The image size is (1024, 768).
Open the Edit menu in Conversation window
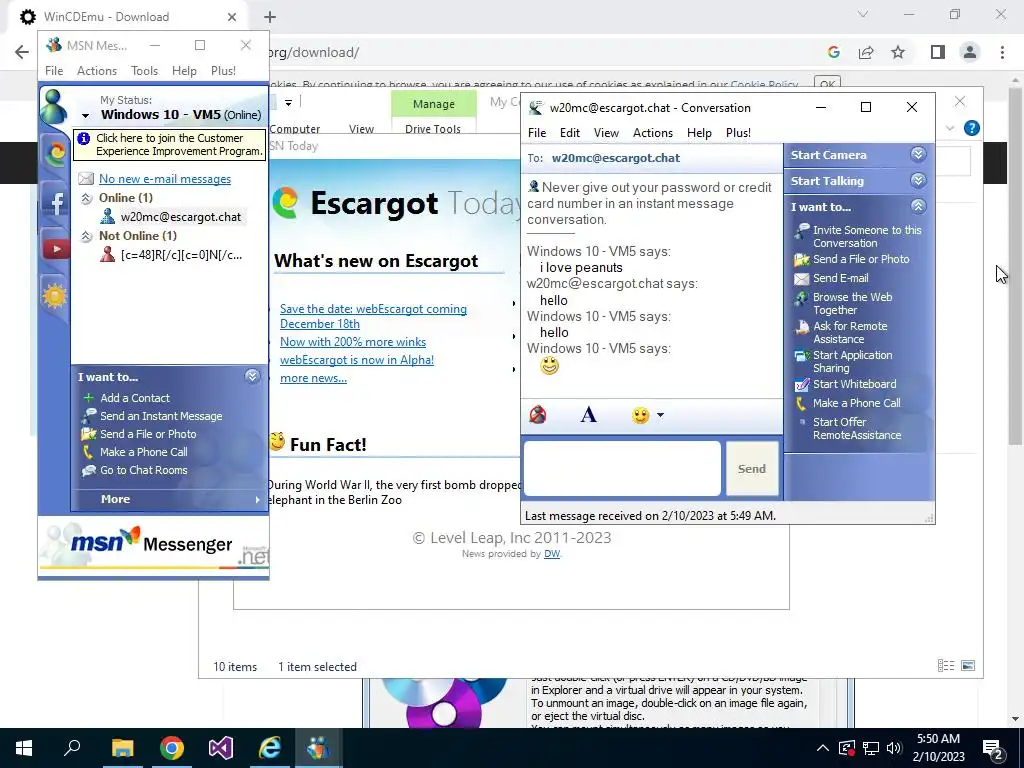569,133
